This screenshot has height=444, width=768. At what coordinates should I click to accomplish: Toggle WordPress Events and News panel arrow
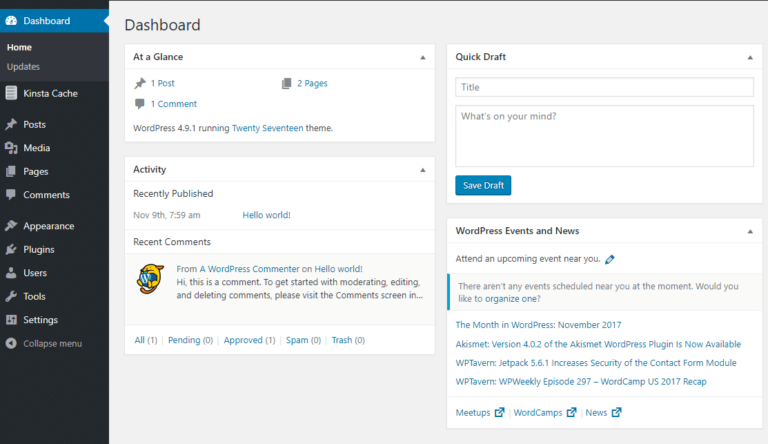tap(750, 231)
